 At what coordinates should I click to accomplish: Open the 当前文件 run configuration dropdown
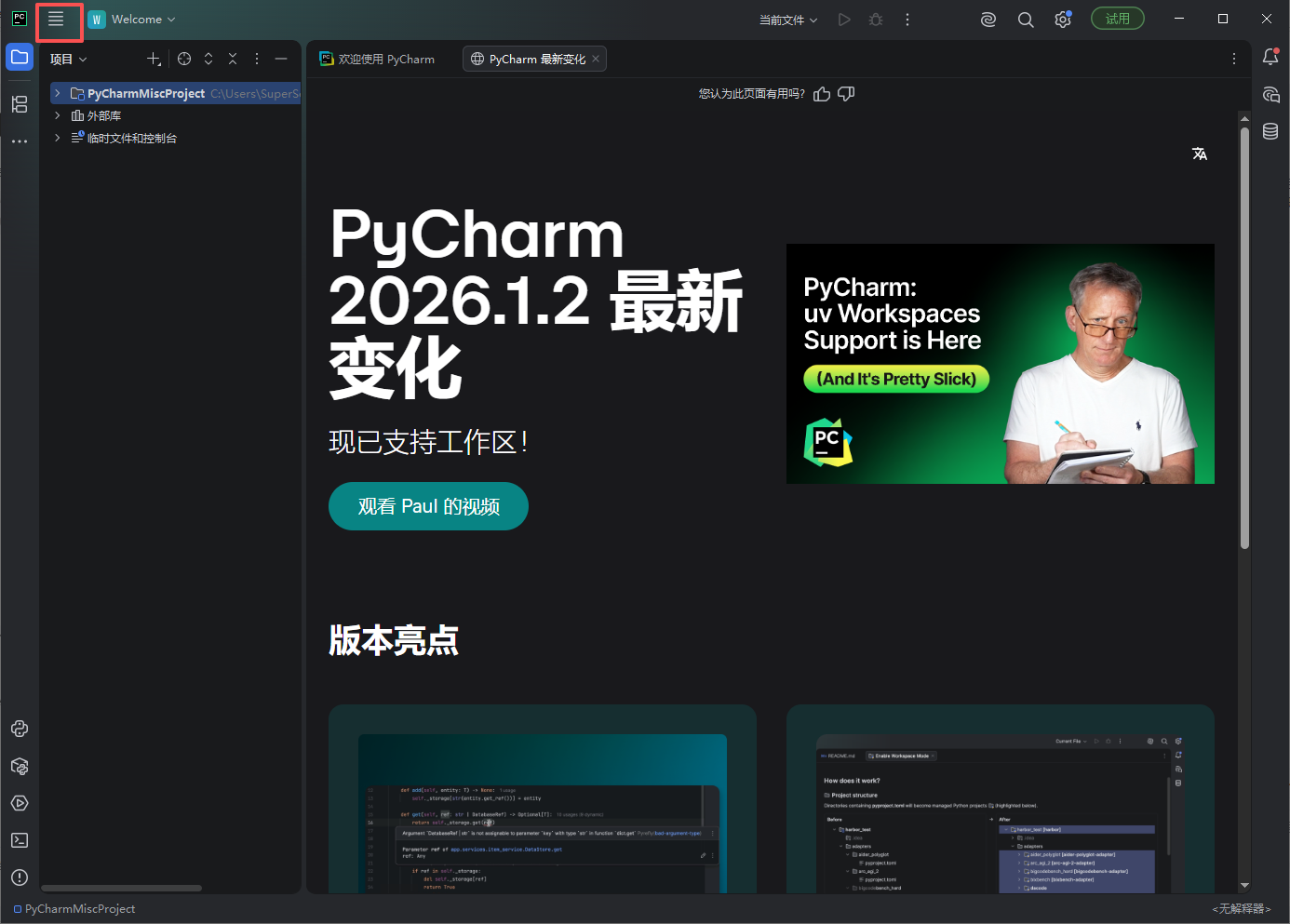(788, 20)
